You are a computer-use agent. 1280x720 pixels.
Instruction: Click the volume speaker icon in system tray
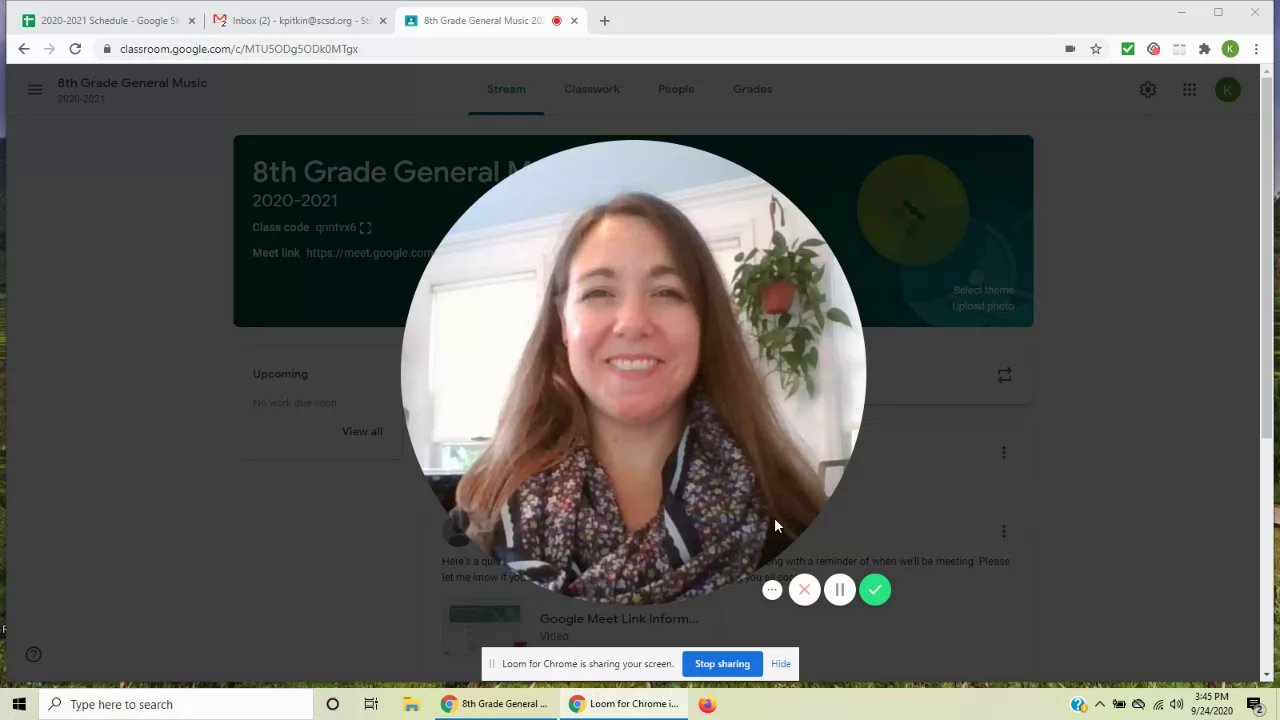click(x=1176, y=704)
